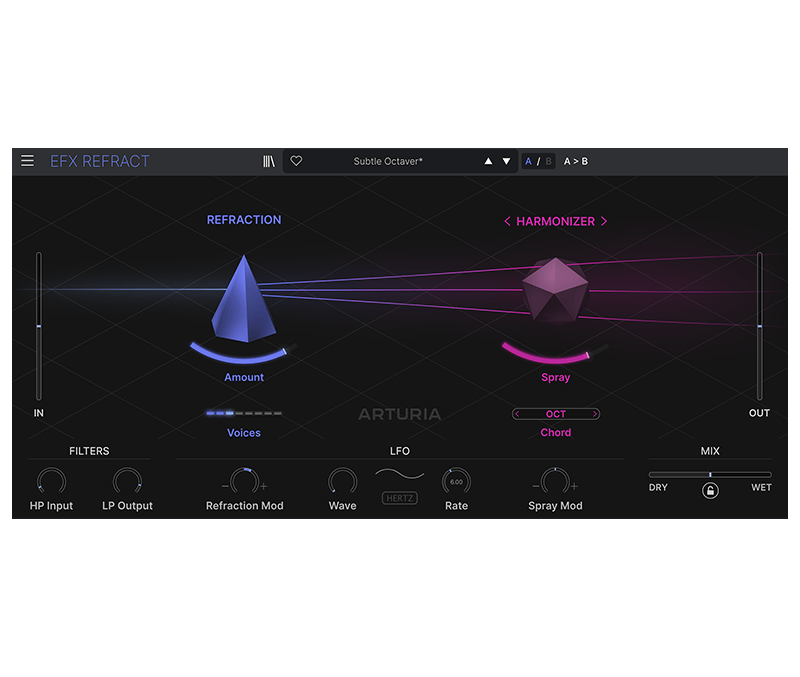Set the Voices segment selector

point(244,413)
